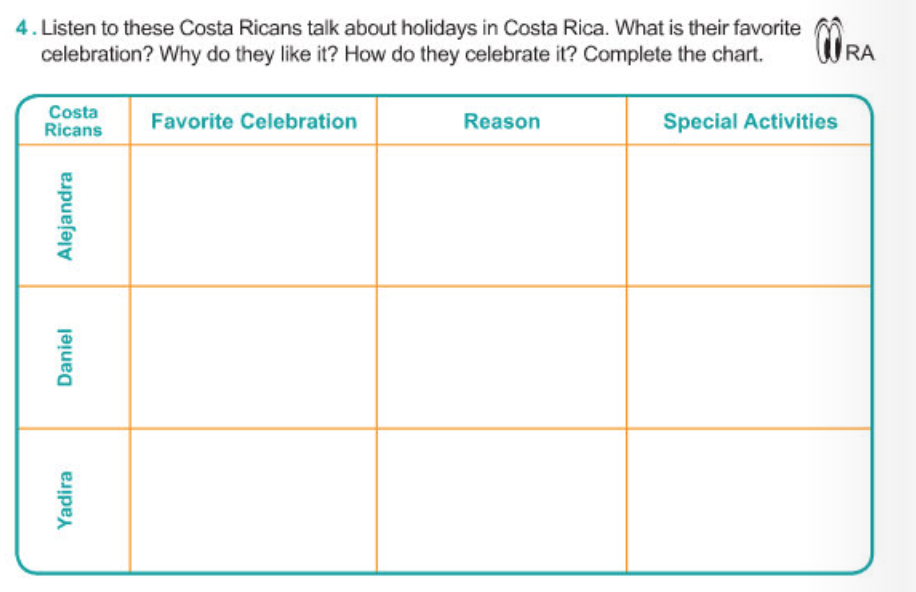Viewport: 916px width, 592px height.
Task: Select the Special Activities column header
Action: (x=750, y=121)
